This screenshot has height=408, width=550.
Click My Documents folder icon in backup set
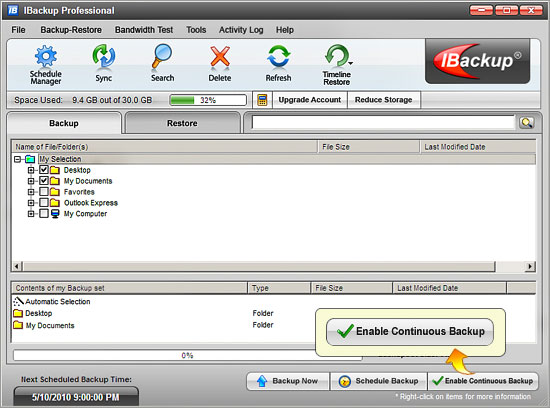pyautogui.click(x=18, y=325)
